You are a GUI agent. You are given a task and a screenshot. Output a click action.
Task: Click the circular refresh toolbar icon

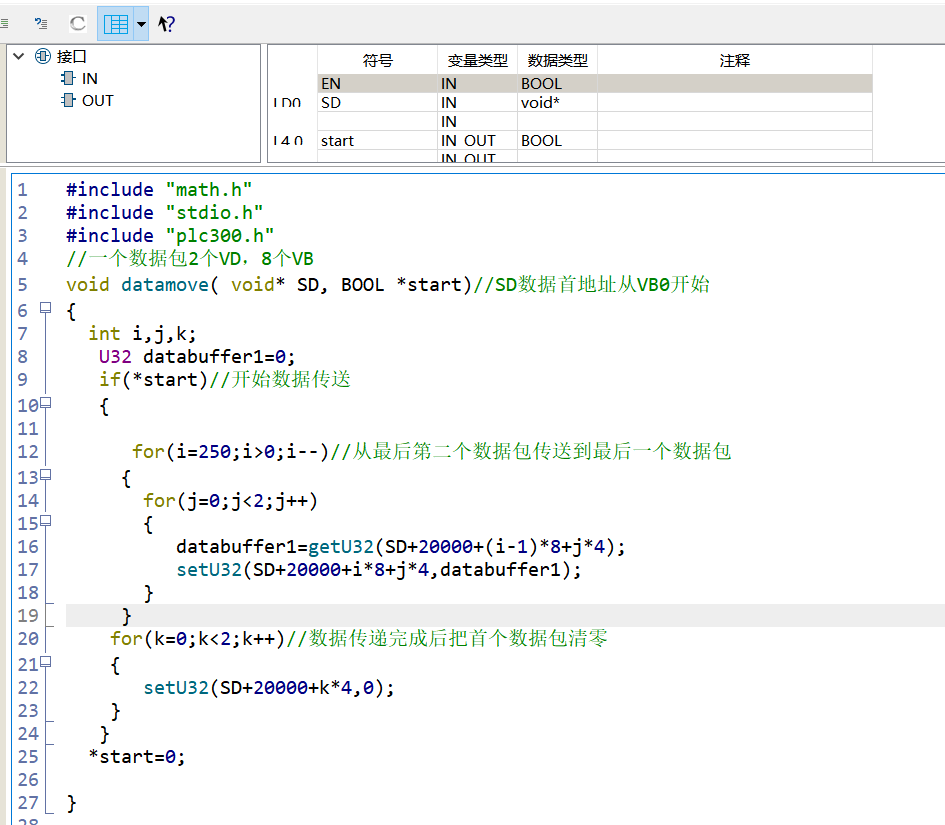point(78,24)
